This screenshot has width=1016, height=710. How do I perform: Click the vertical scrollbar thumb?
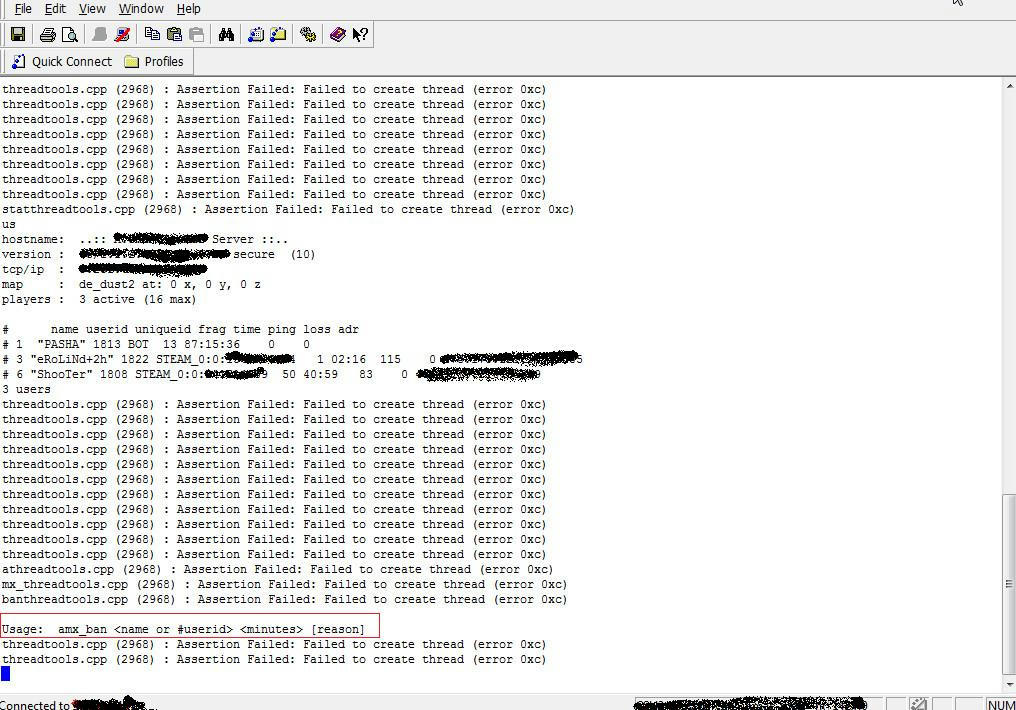point(1009,584)
